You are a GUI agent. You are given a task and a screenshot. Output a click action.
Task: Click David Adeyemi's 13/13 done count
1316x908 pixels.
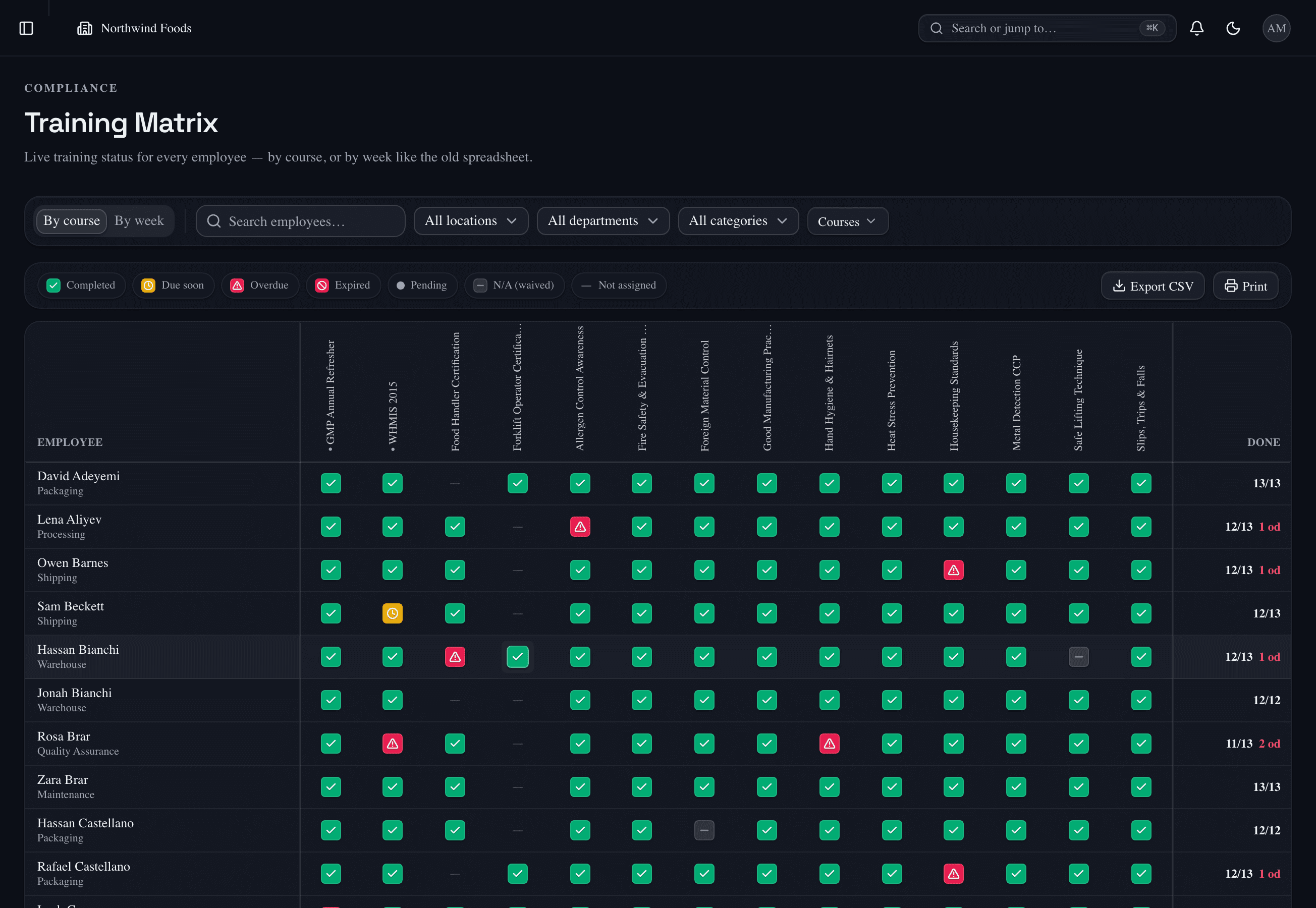[1267, 483]
